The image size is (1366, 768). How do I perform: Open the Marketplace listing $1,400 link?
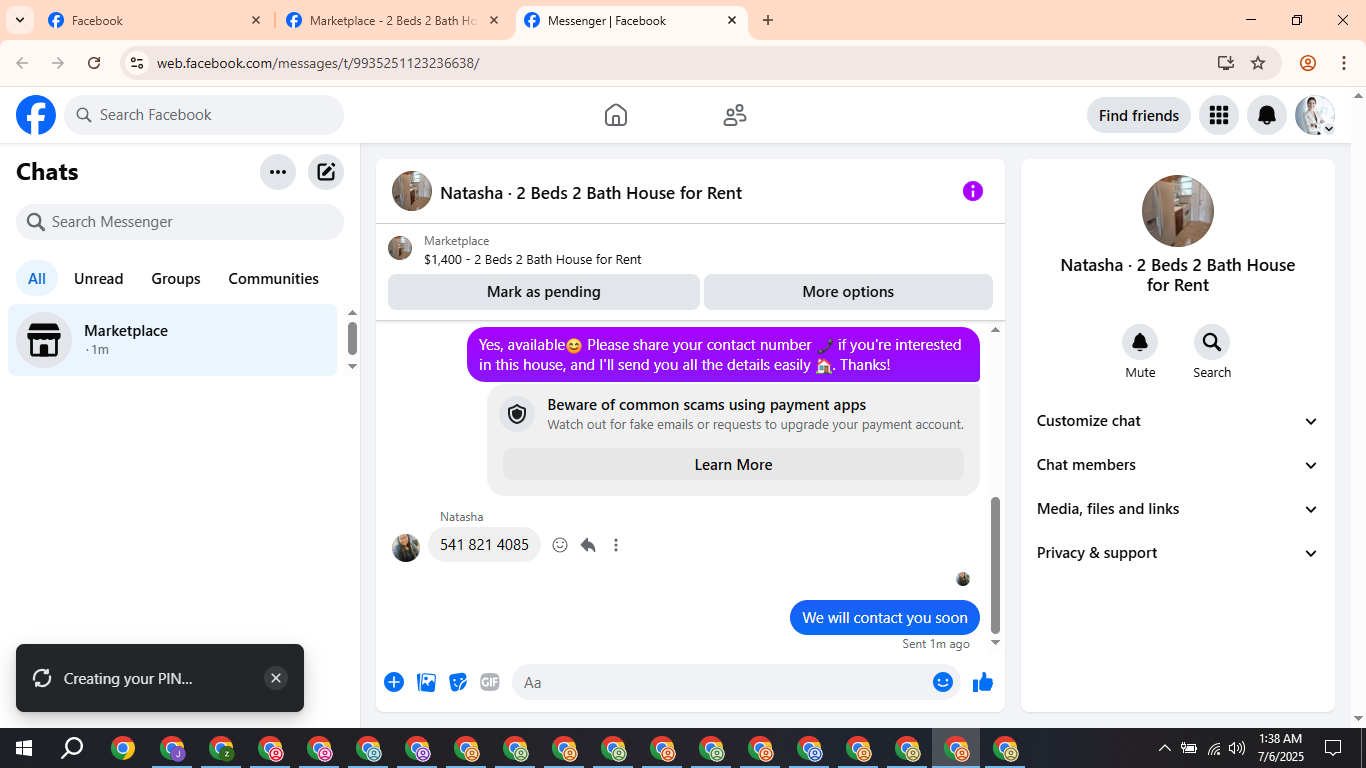[x=533, y=259]
